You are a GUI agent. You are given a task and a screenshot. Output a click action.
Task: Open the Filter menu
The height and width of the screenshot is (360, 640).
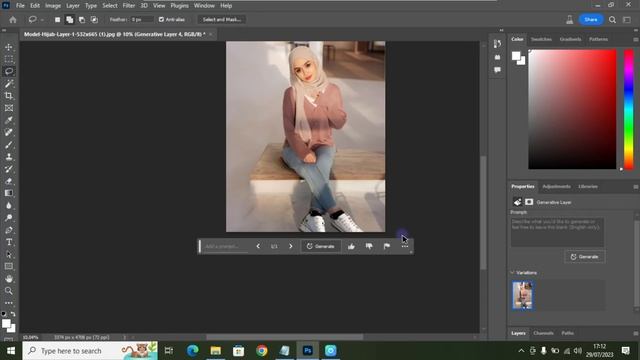click(x=129, y=6)
